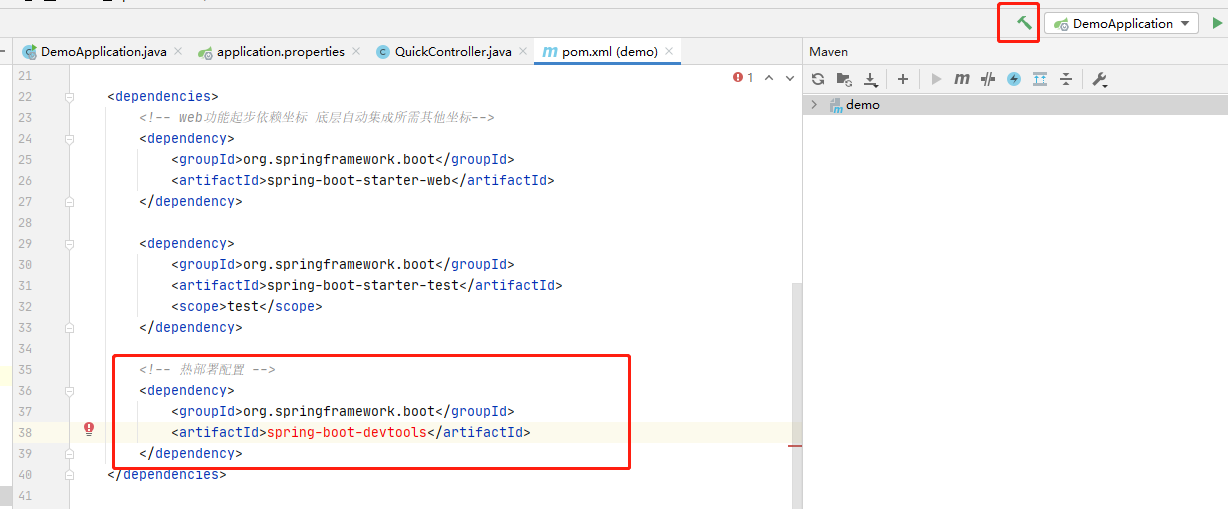Click spring-boot-starter-test artifactId text
Image resolution: width=1228 pixels, height=509 pixels.
coord(365,285)
